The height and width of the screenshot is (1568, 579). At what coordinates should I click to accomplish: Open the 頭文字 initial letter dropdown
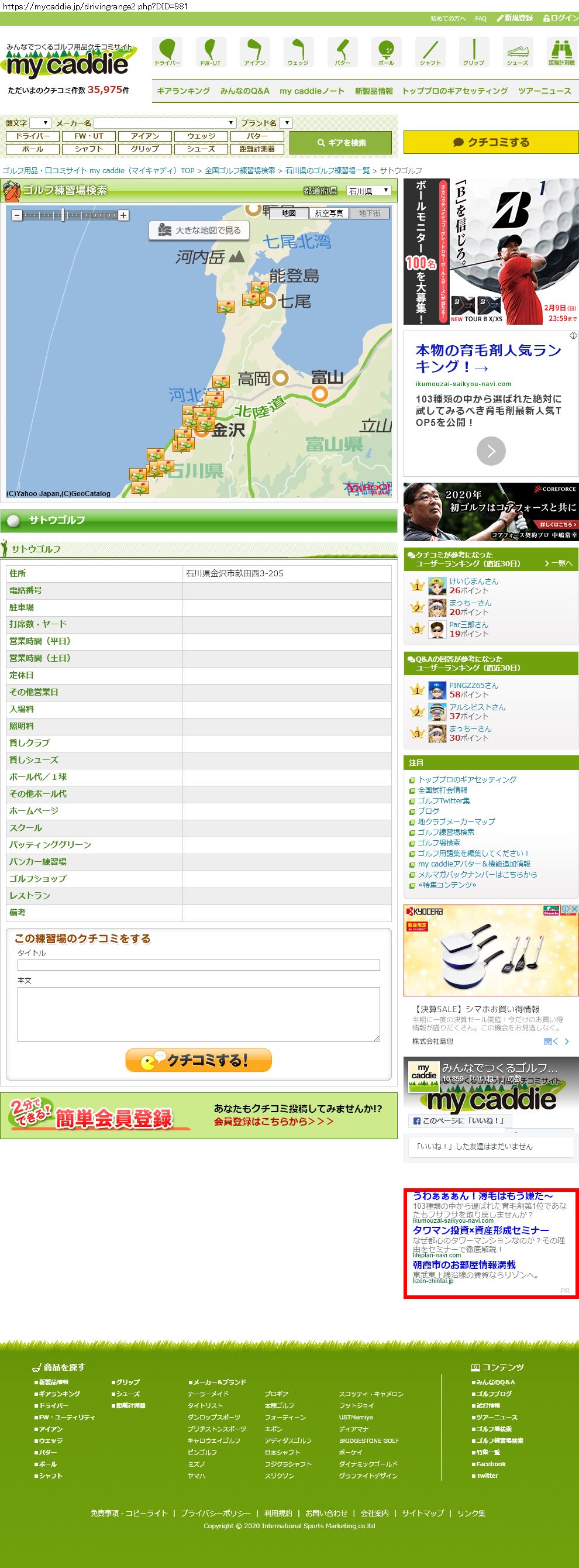pos(40,123)
